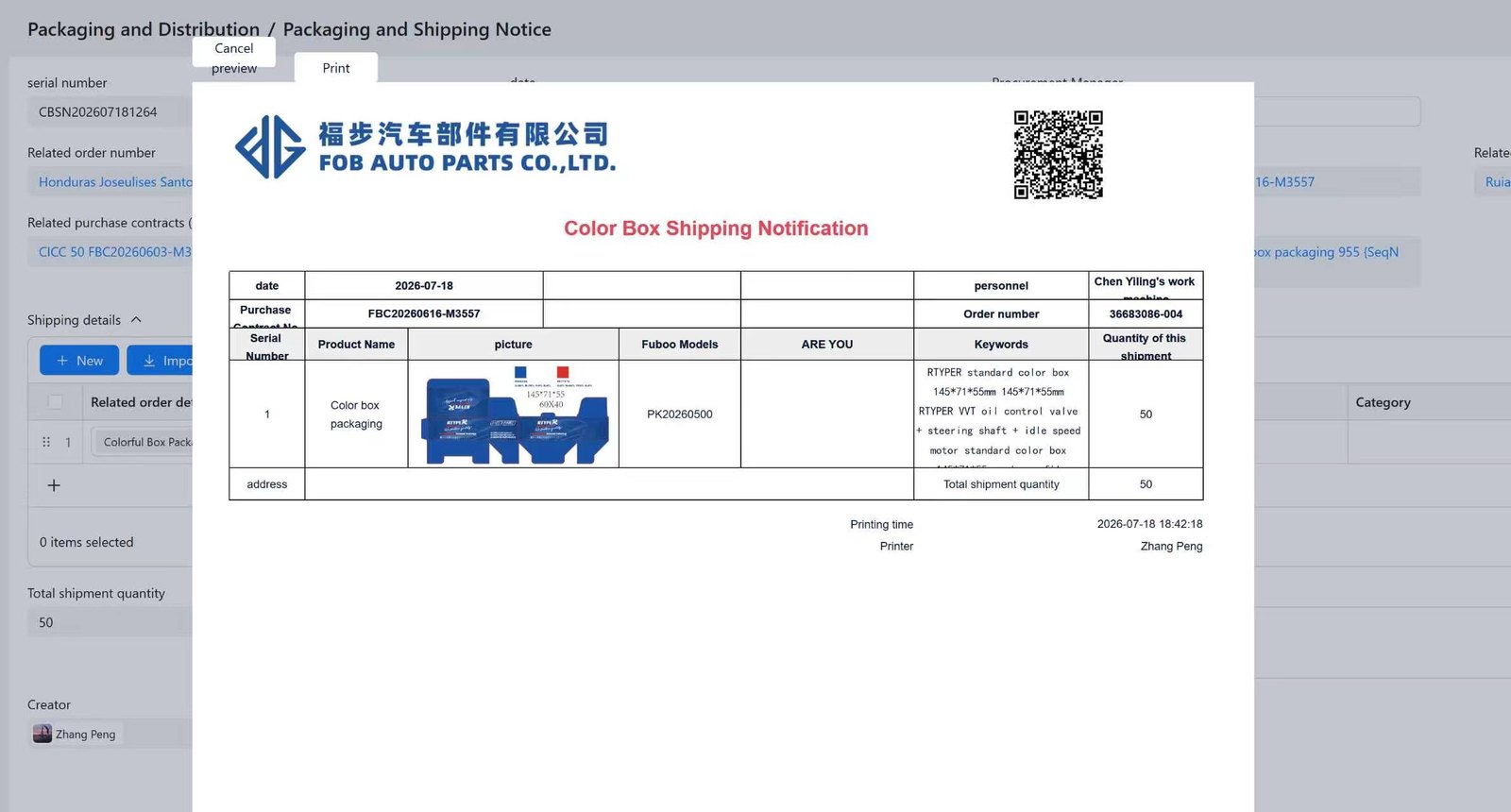This screenshot has height=812, width=1511.
Task: Click the Zhang Peng printer name in preview
Action: (1171, 546)
